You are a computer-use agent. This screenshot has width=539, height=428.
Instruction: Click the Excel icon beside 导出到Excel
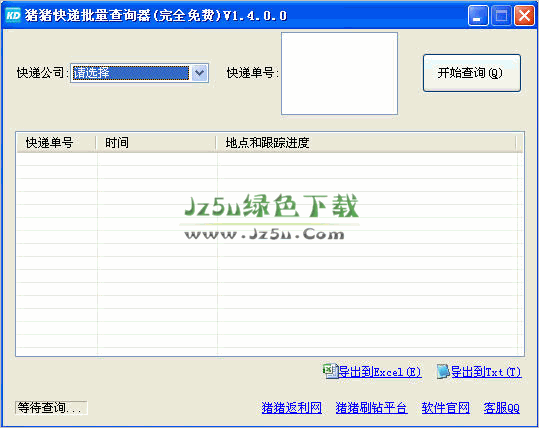point(330,371)
